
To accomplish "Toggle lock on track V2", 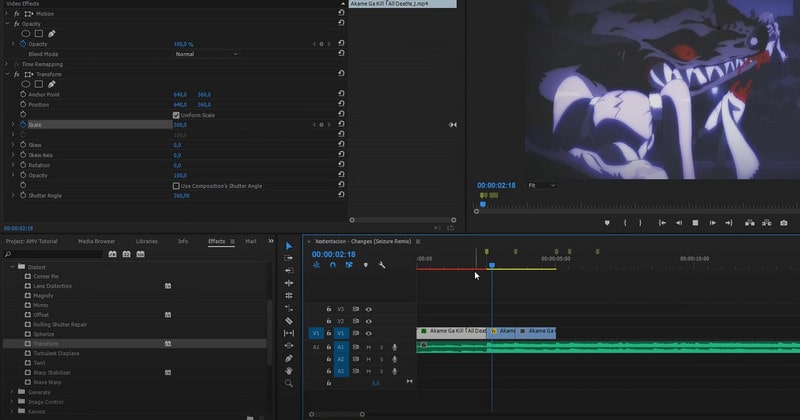I will click(329, 321).
